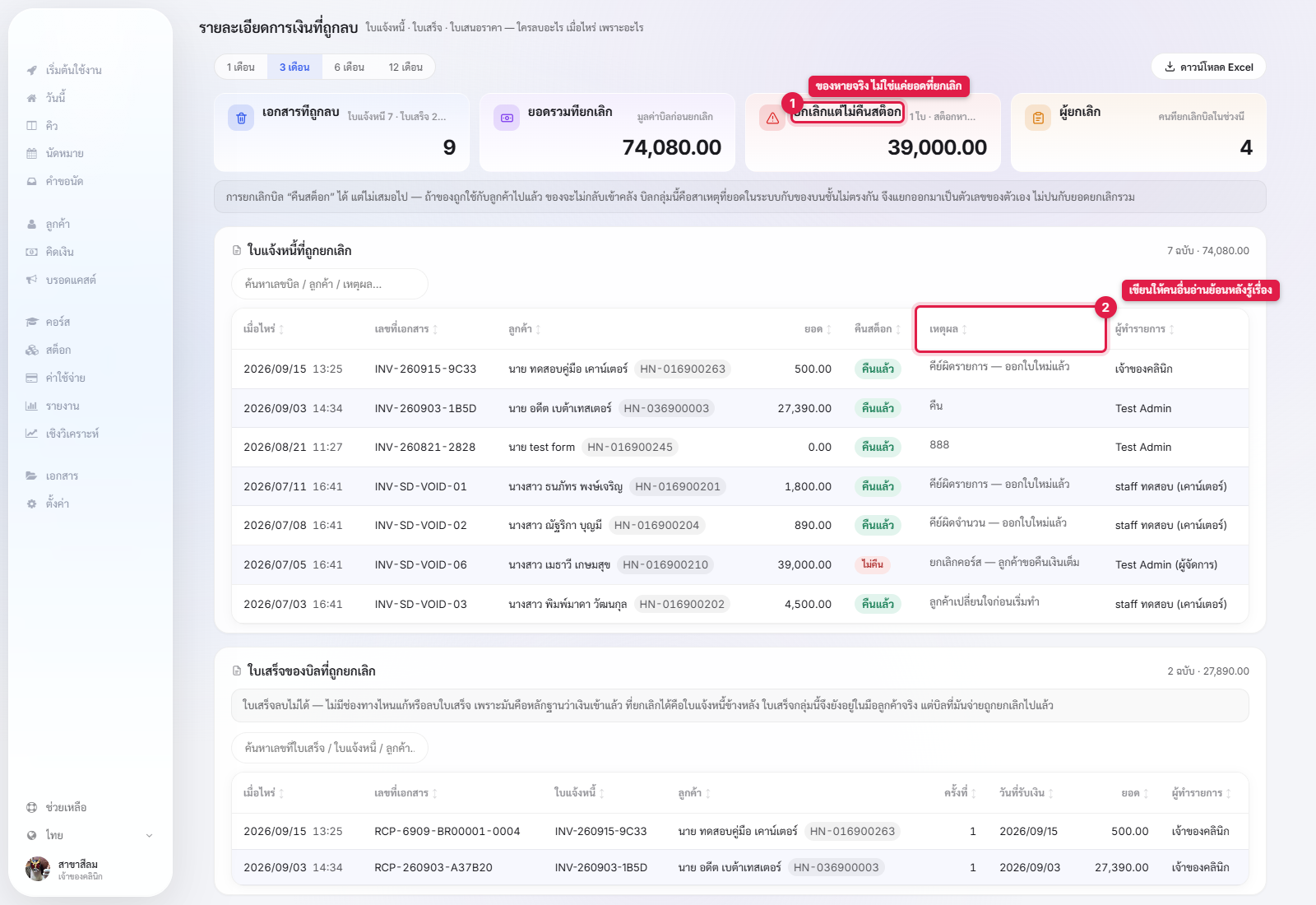This screenshot has height=905, width=1316.
Task: Open ตั้งค่า gear icon
Action: (x=31, y=504)
